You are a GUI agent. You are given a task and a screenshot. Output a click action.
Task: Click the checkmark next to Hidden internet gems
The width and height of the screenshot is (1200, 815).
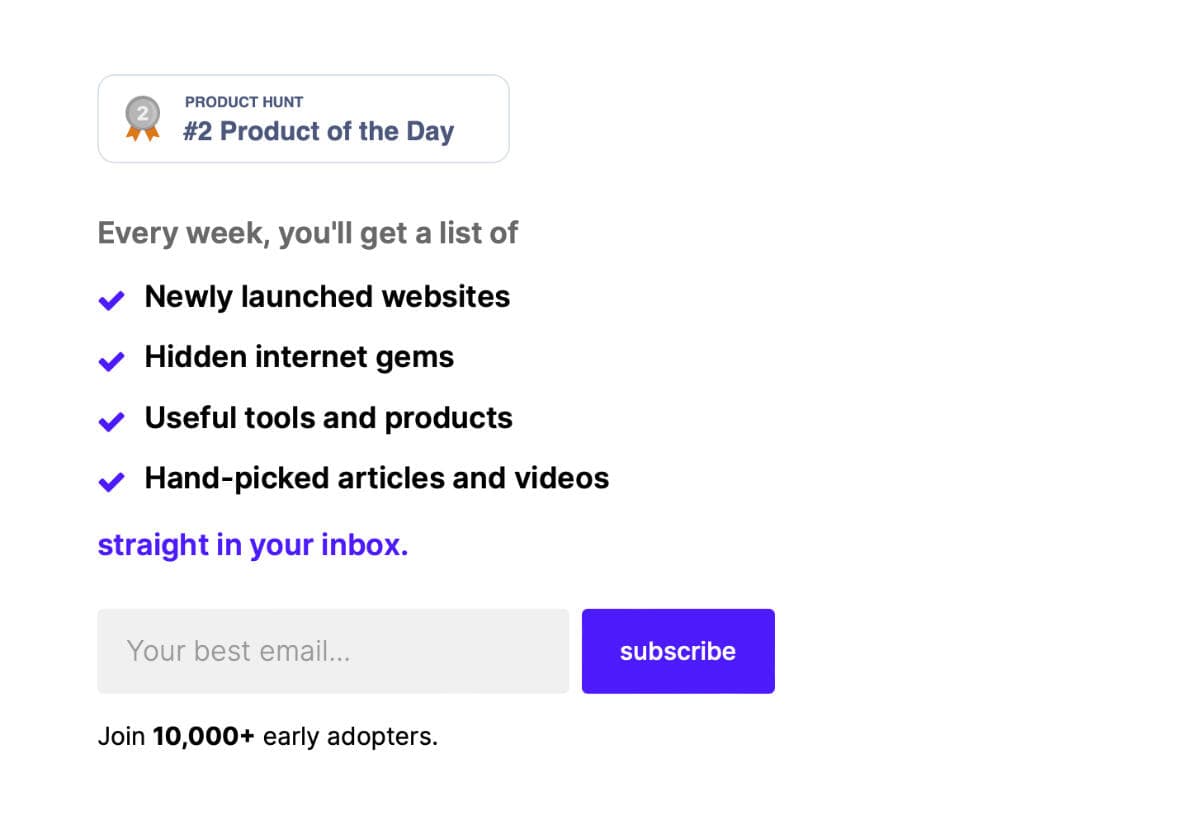(111, 361)
